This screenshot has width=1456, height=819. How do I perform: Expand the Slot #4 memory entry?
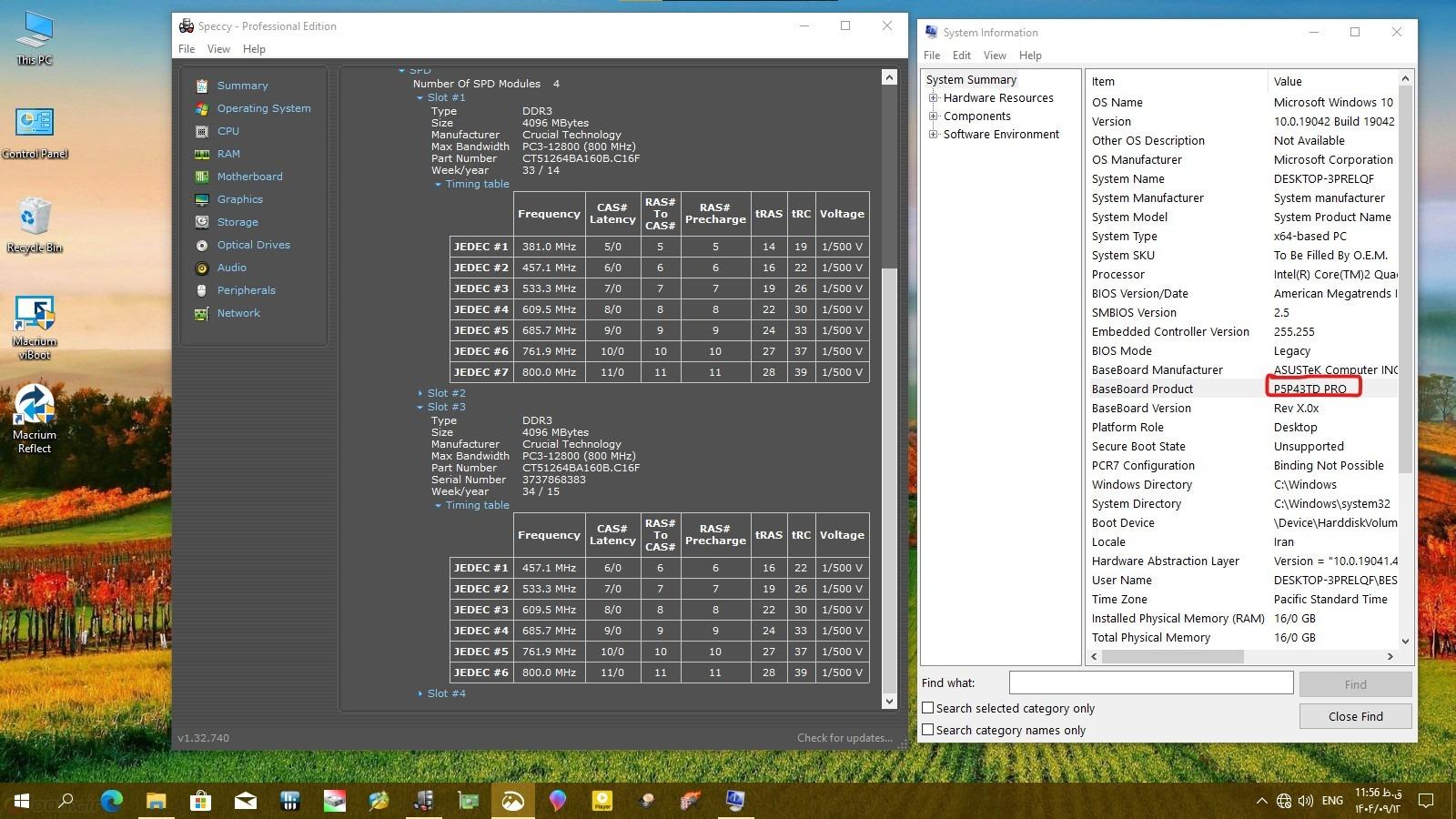420,693
